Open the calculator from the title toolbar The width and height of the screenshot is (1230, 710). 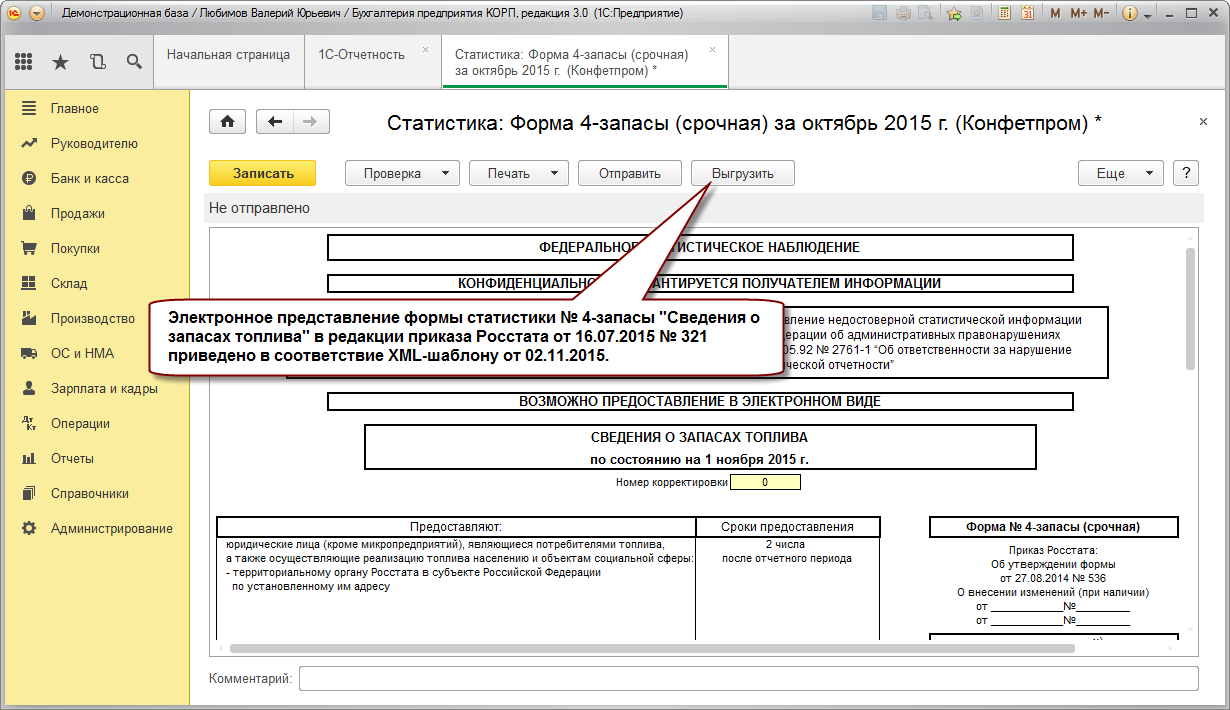point(1004,13)
